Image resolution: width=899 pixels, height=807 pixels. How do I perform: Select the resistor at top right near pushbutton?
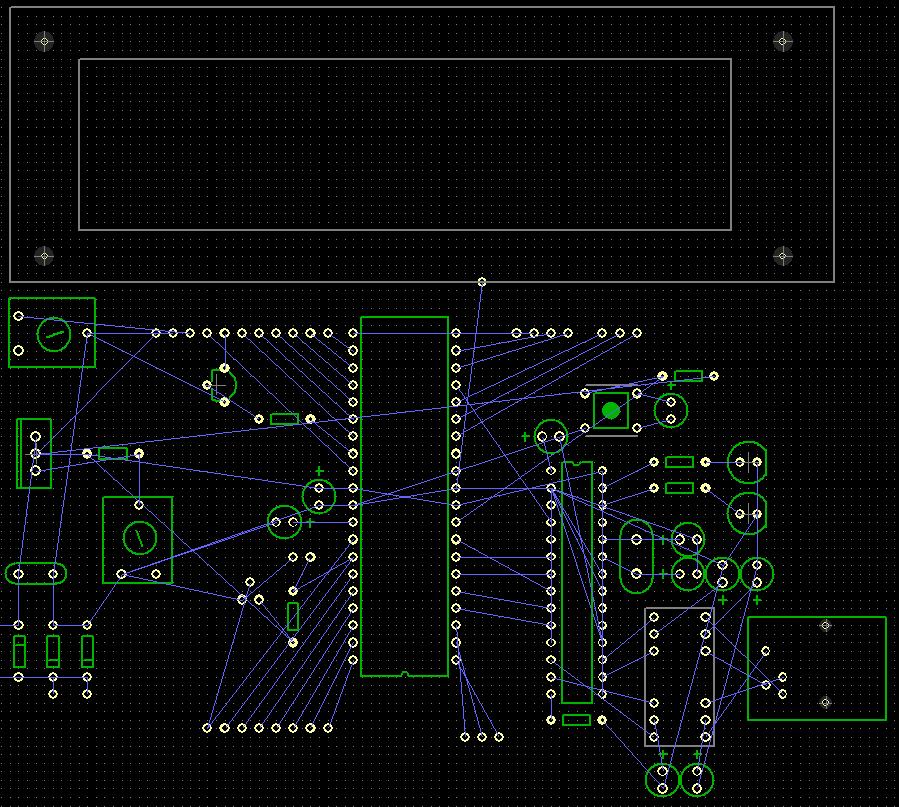click(688, 376)
